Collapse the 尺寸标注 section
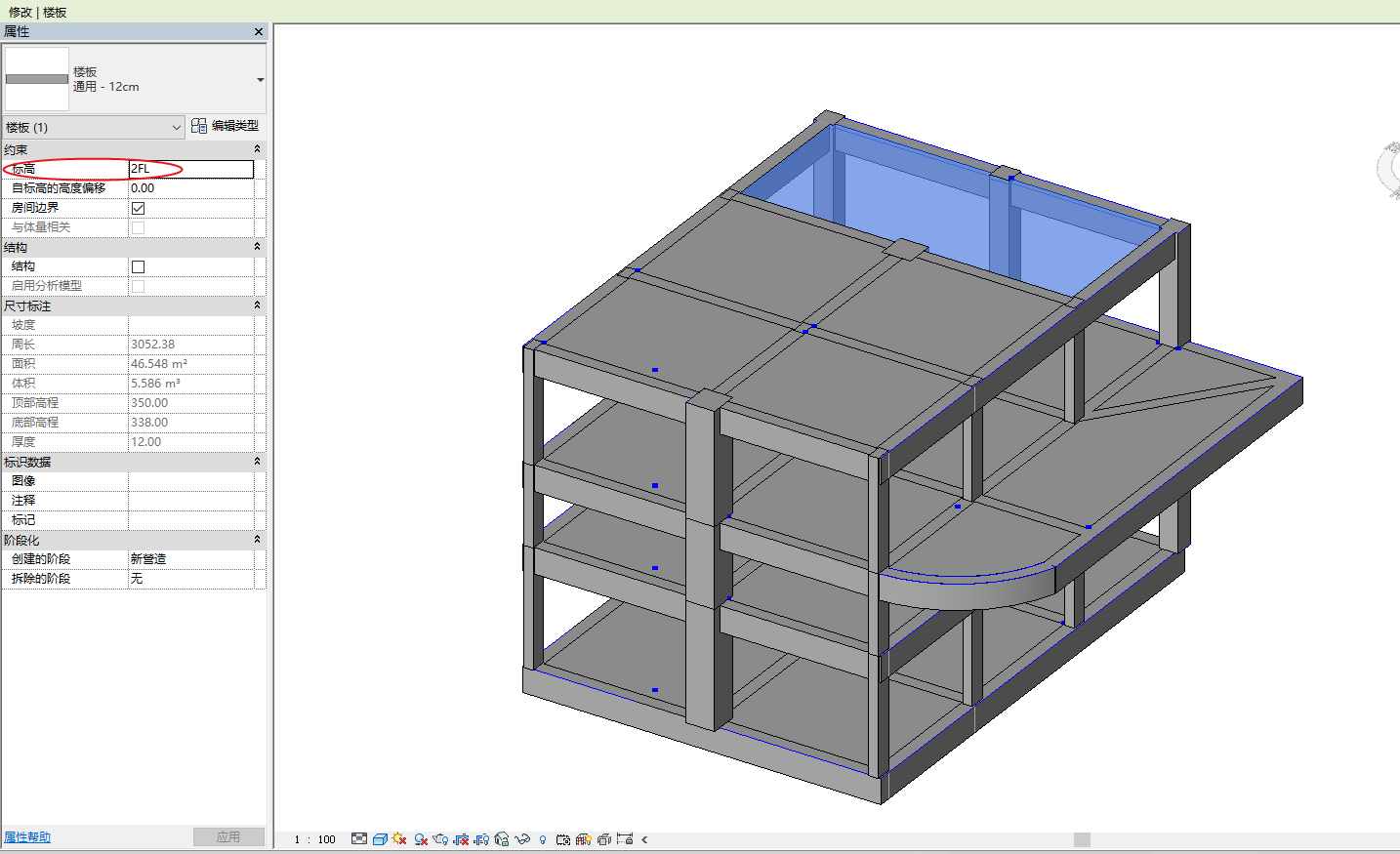This screenshot has height=854, width=1400. pos(257,305)
